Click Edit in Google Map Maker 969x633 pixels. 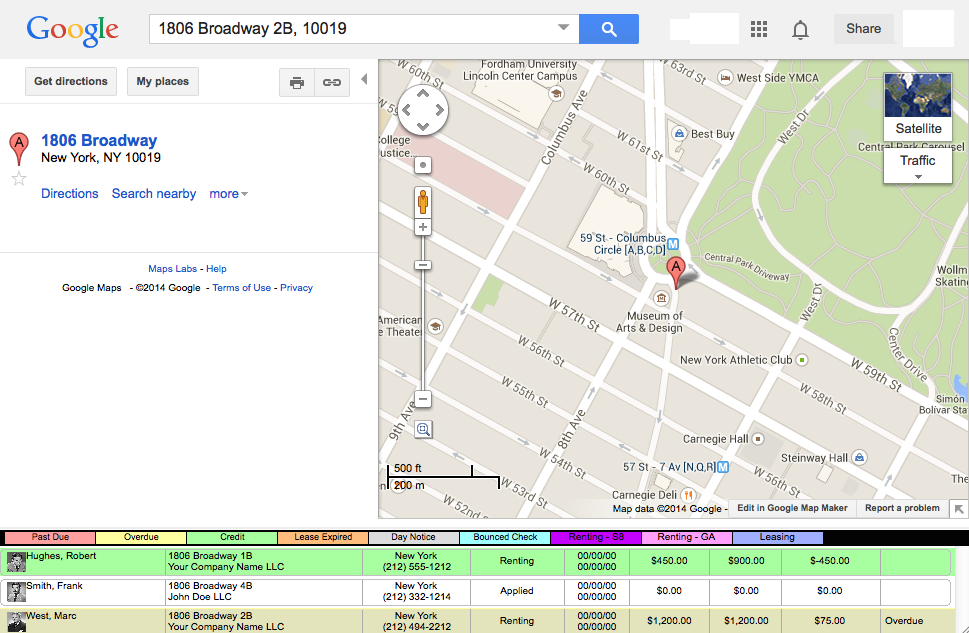(792, 508)
